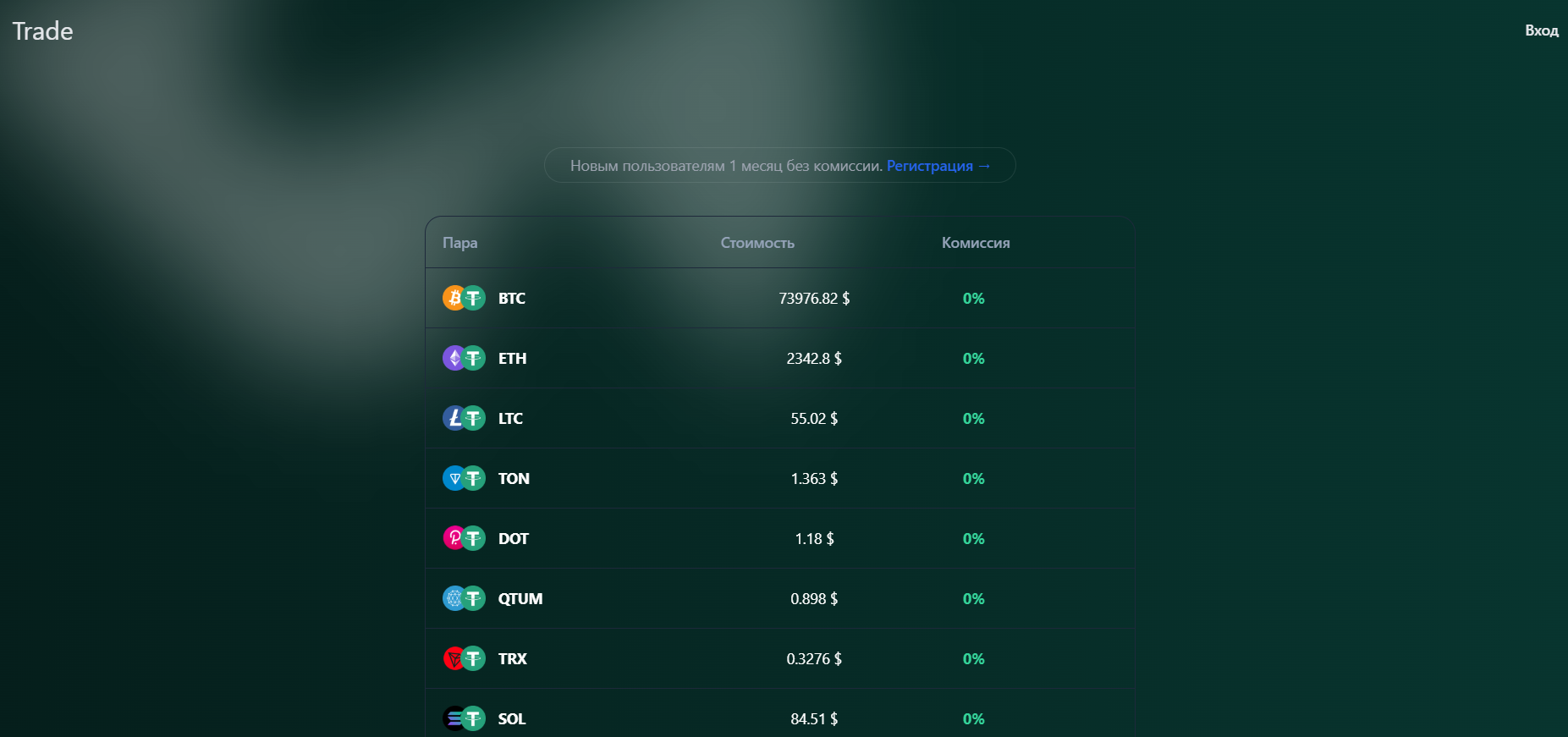Follow the Регистрация registration link
This screenshot has height=737, width=1568.
[938, 166]
